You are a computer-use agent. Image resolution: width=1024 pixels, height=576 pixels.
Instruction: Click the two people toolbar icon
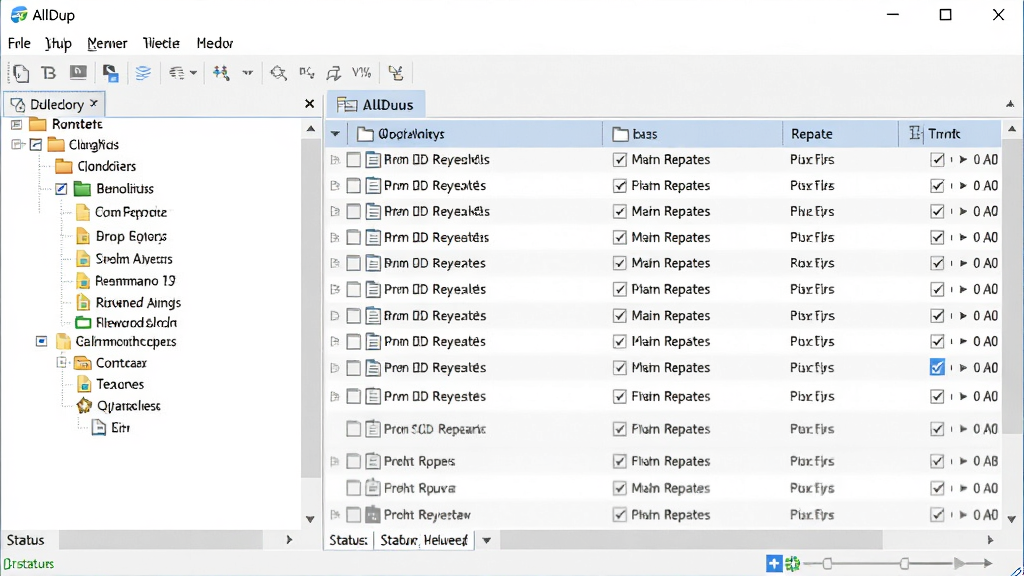tap(221, 72)
